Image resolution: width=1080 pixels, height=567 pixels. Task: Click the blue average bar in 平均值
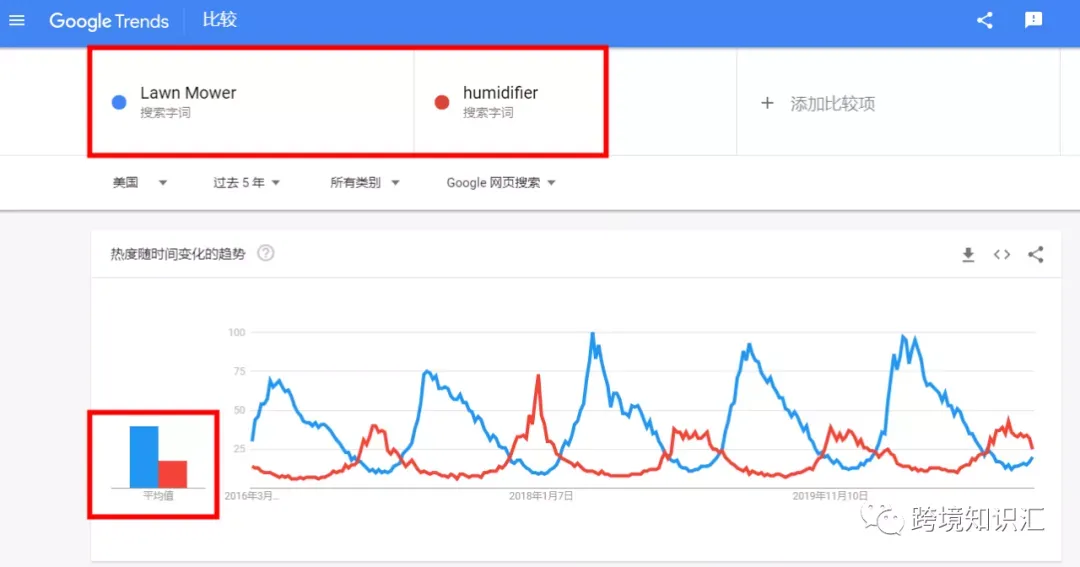tap(144, 457)
